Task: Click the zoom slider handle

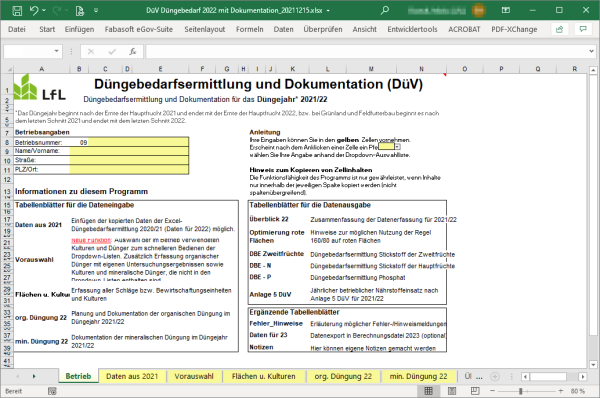Action: tap(520, 391)
